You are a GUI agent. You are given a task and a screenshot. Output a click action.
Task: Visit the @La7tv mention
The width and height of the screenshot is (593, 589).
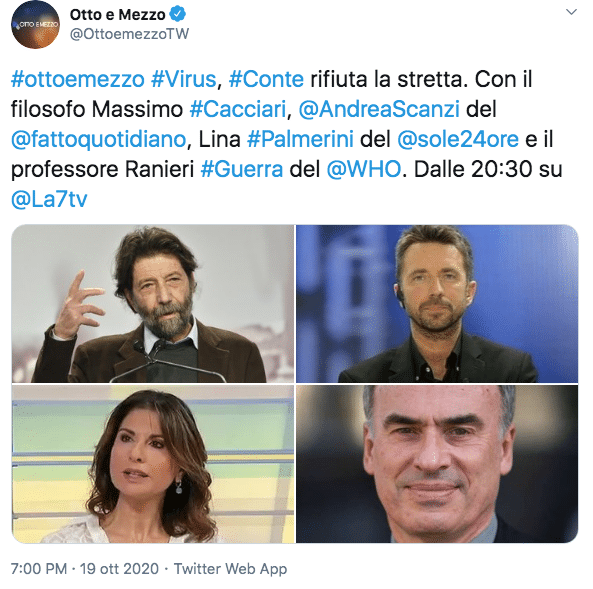[49, 199]
